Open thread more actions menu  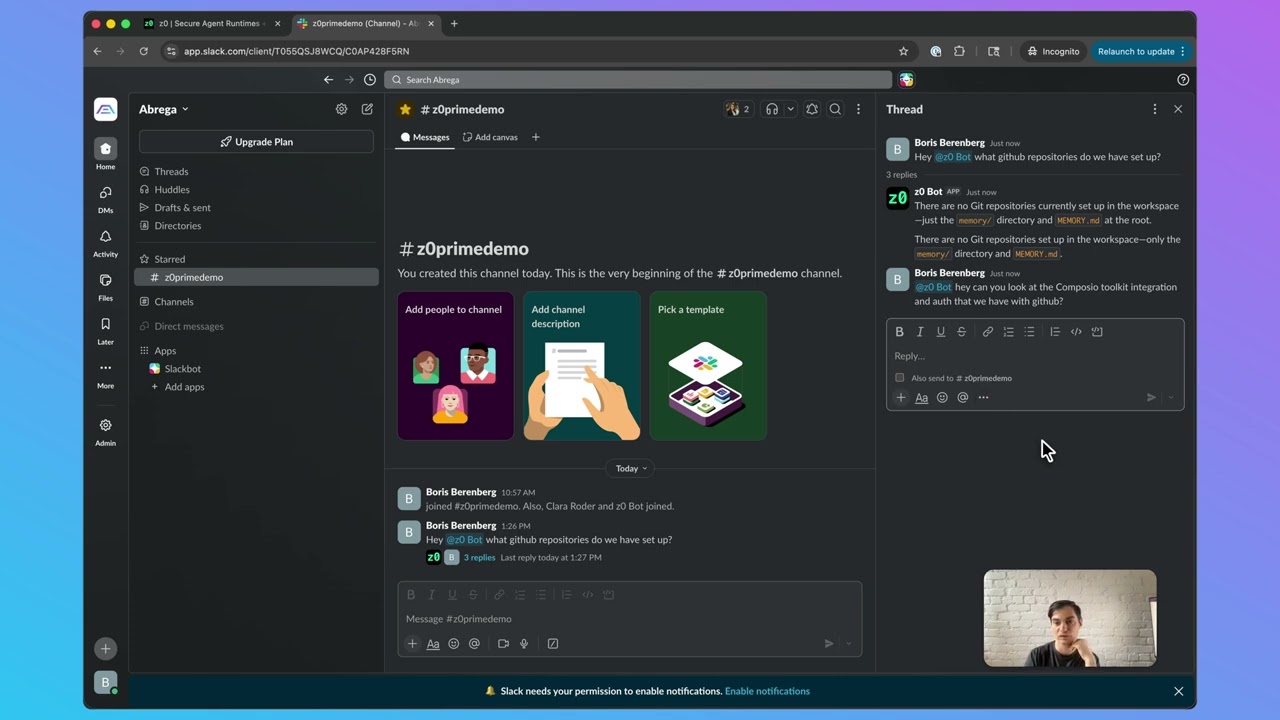click(x=1155, y=109)
